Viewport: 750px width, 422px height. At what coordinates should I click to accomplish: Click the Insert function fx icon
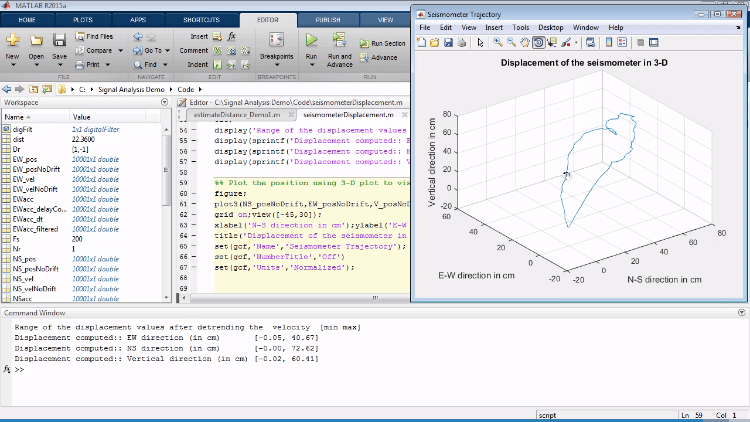pyautogui.click(x=231, y=36)
